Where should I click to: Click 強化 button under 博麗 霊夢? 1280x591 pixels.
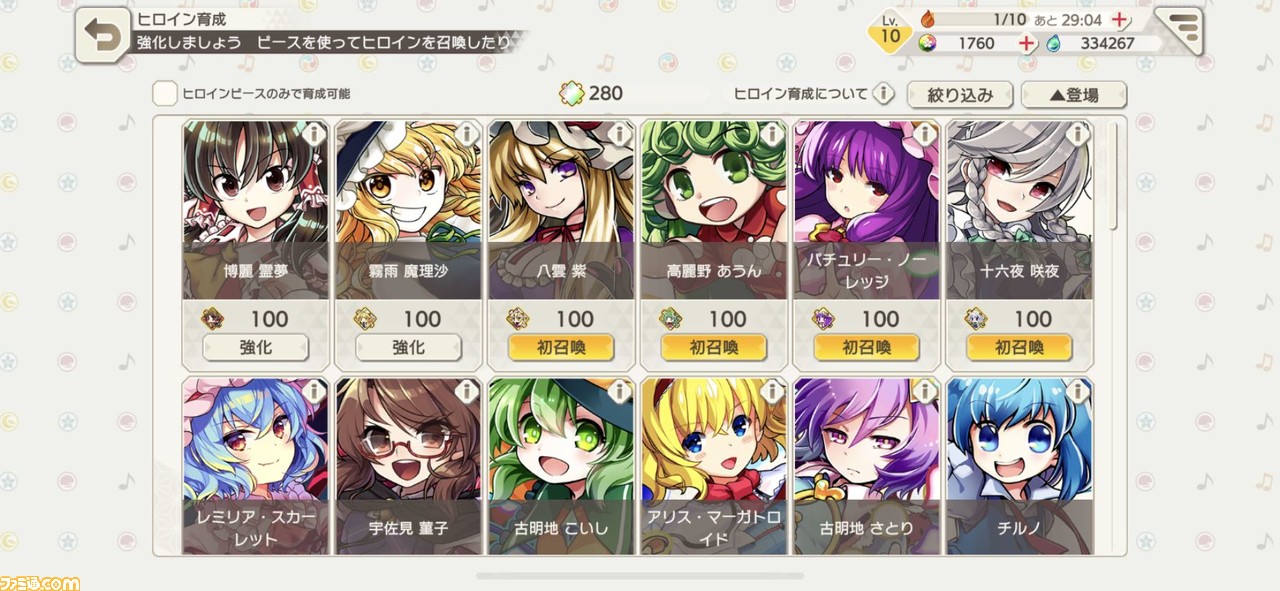[x=256, y=348]
